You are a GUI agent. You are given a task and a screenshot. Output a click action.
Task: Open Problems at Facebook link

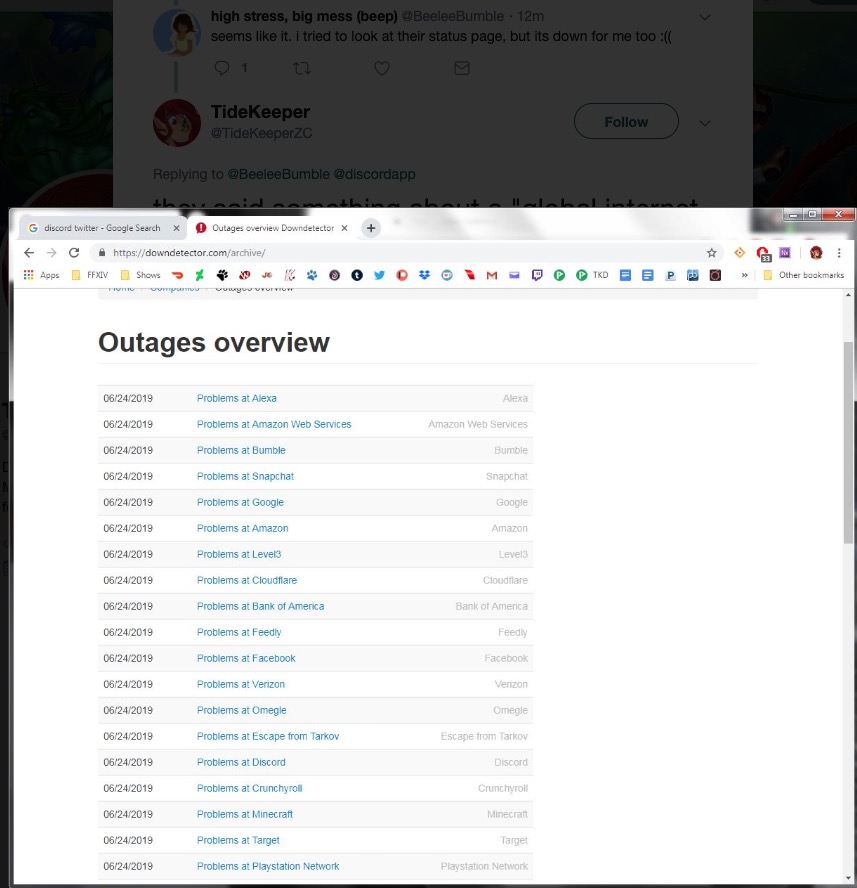(x=246, y=658)
